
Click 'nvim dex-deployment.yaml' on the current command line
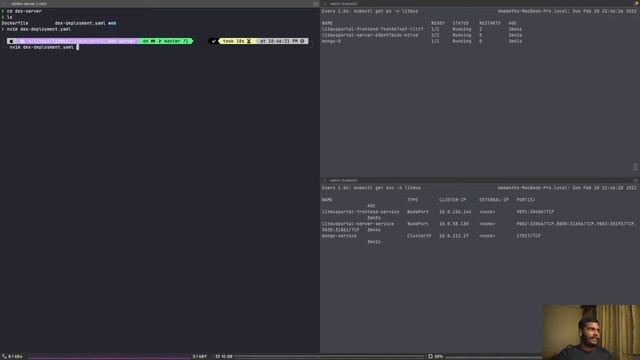click(x=42, y=47)
